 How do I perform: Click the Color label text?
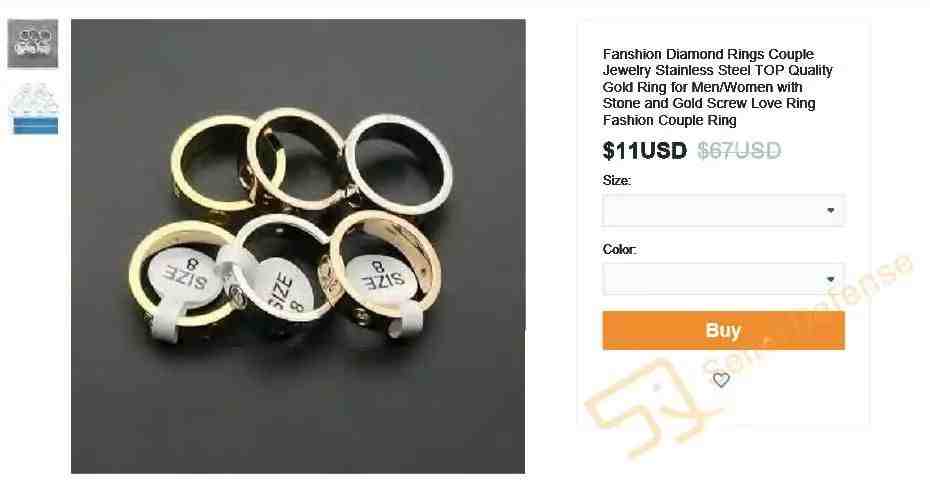pyautogui.click(x=619, y=249)
